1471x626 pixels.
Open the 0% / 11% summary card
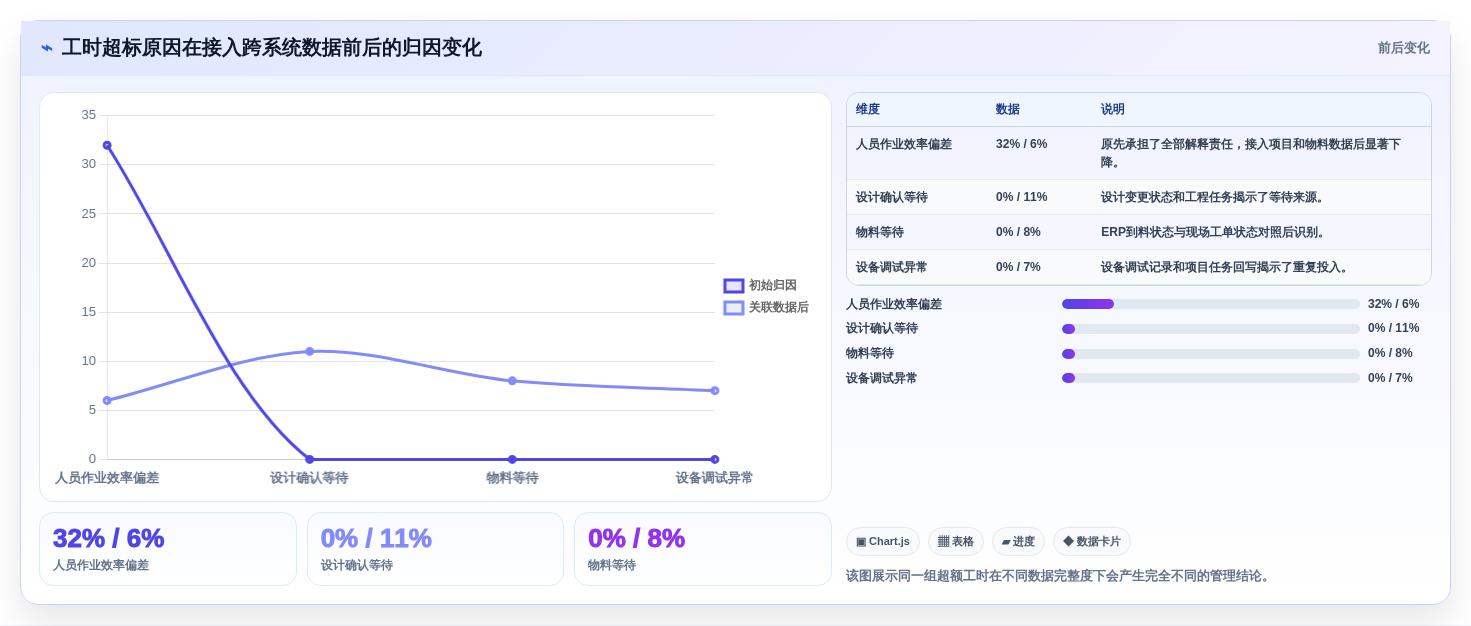click(x=436, y=549)
